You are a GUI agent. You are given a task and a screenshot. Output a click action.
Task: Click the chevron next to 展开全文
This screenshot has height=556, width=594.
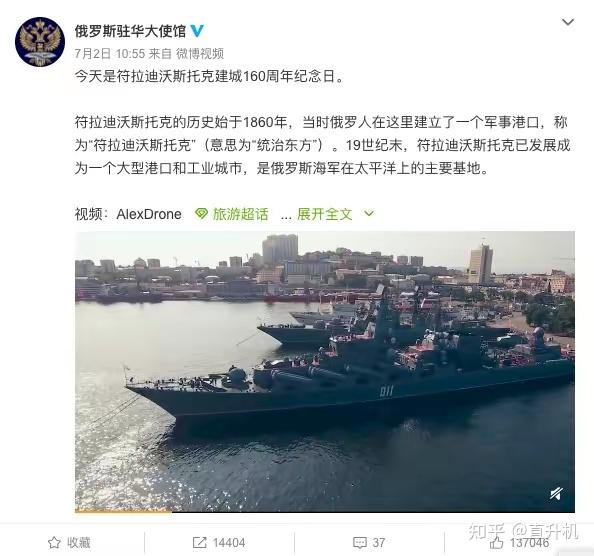click(x=369, y=214)
